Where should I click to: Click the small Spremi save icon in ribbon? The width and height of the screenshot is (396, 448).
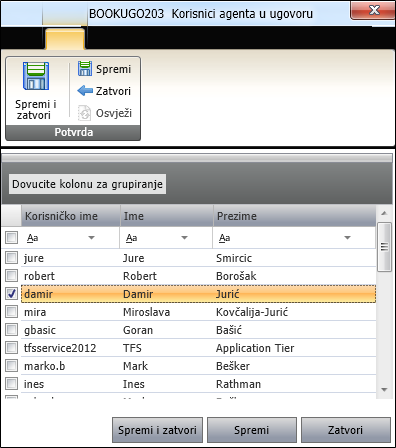tap(85, 69)
